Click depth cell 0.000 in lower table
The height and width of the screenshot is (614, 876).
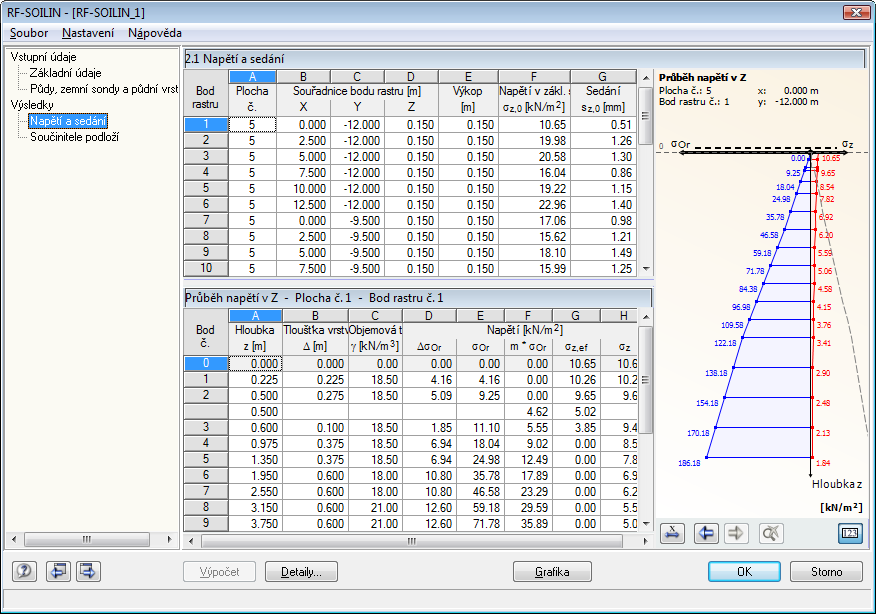coord(255,364)
